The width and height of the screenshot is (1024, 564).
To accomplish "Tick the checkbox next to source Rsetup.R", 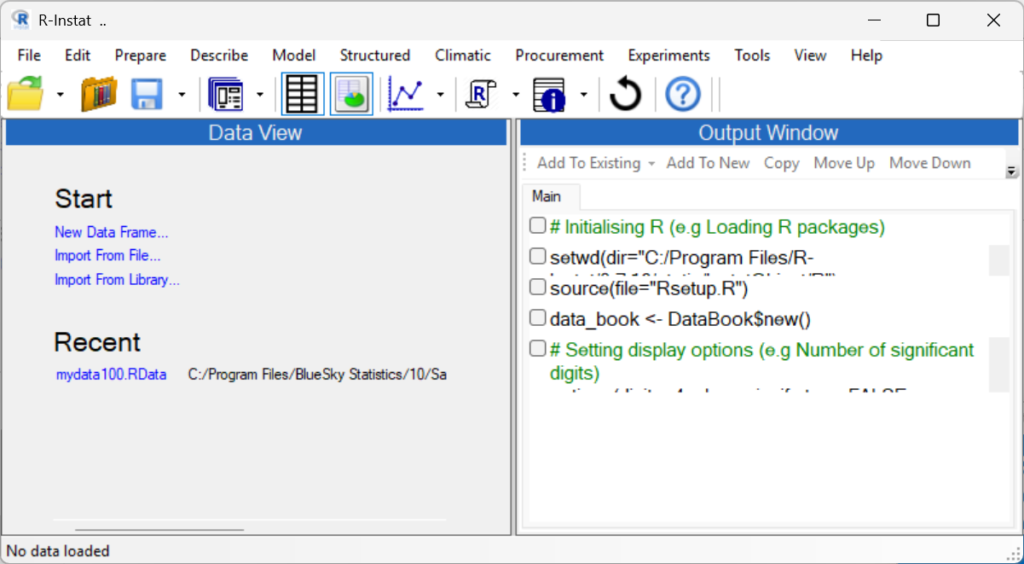I will click(538, 288).
